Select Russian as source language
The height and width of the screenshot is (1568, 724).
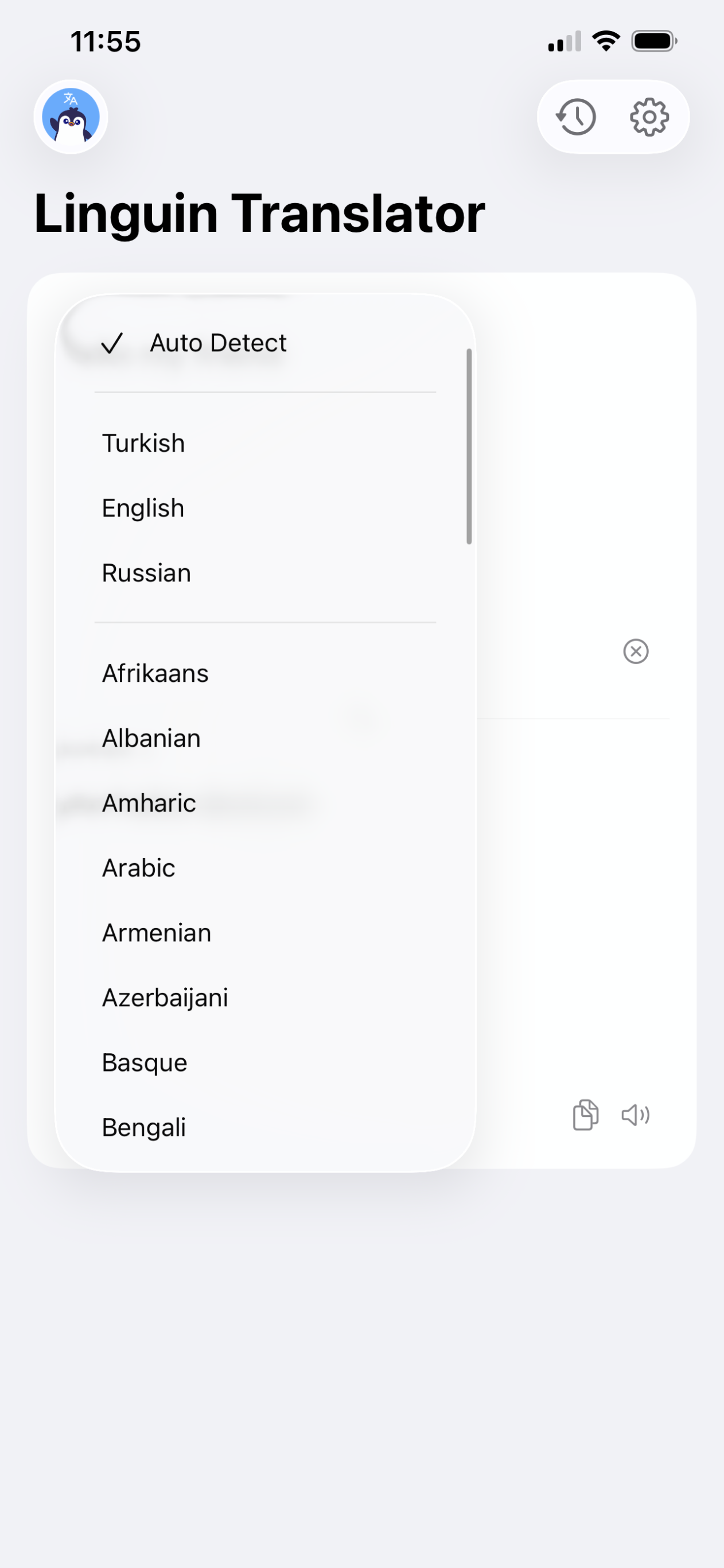coord(147,573)
